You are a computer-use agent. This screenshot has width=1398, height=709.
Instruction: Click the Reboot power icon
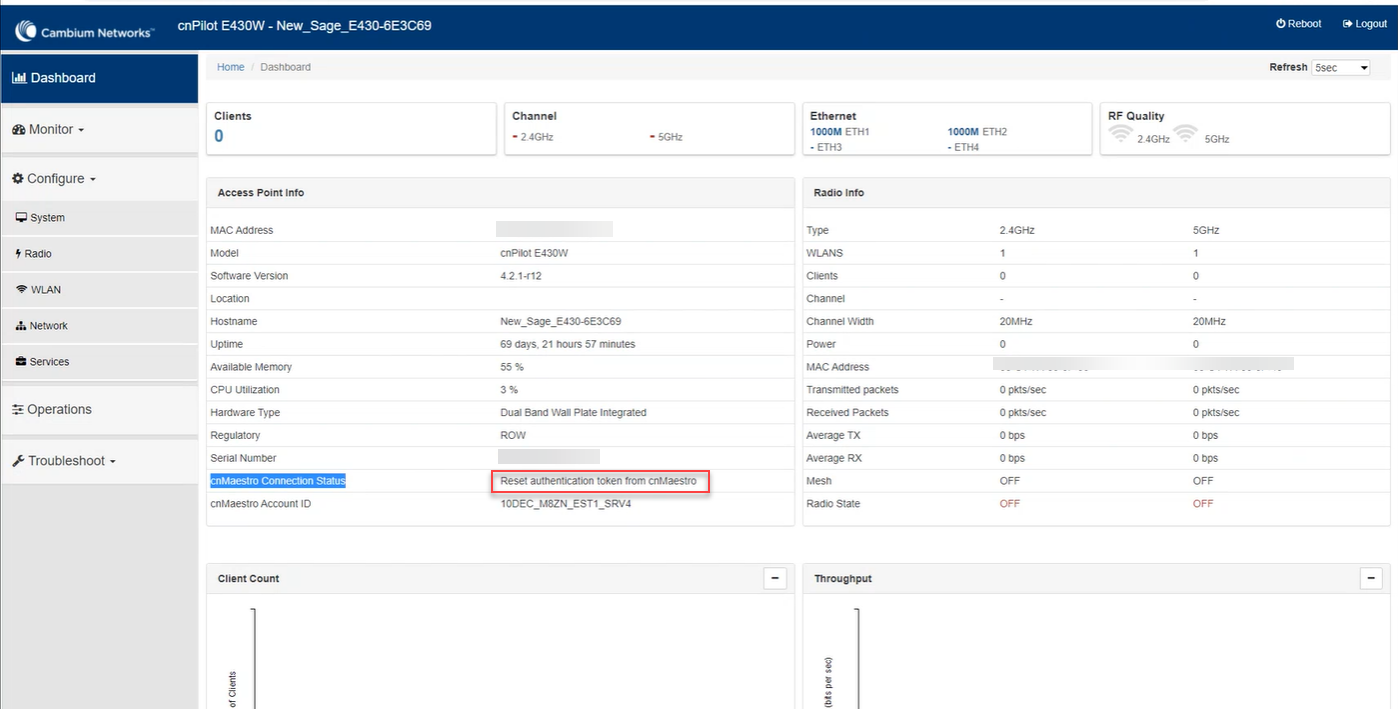point(1281,24)
